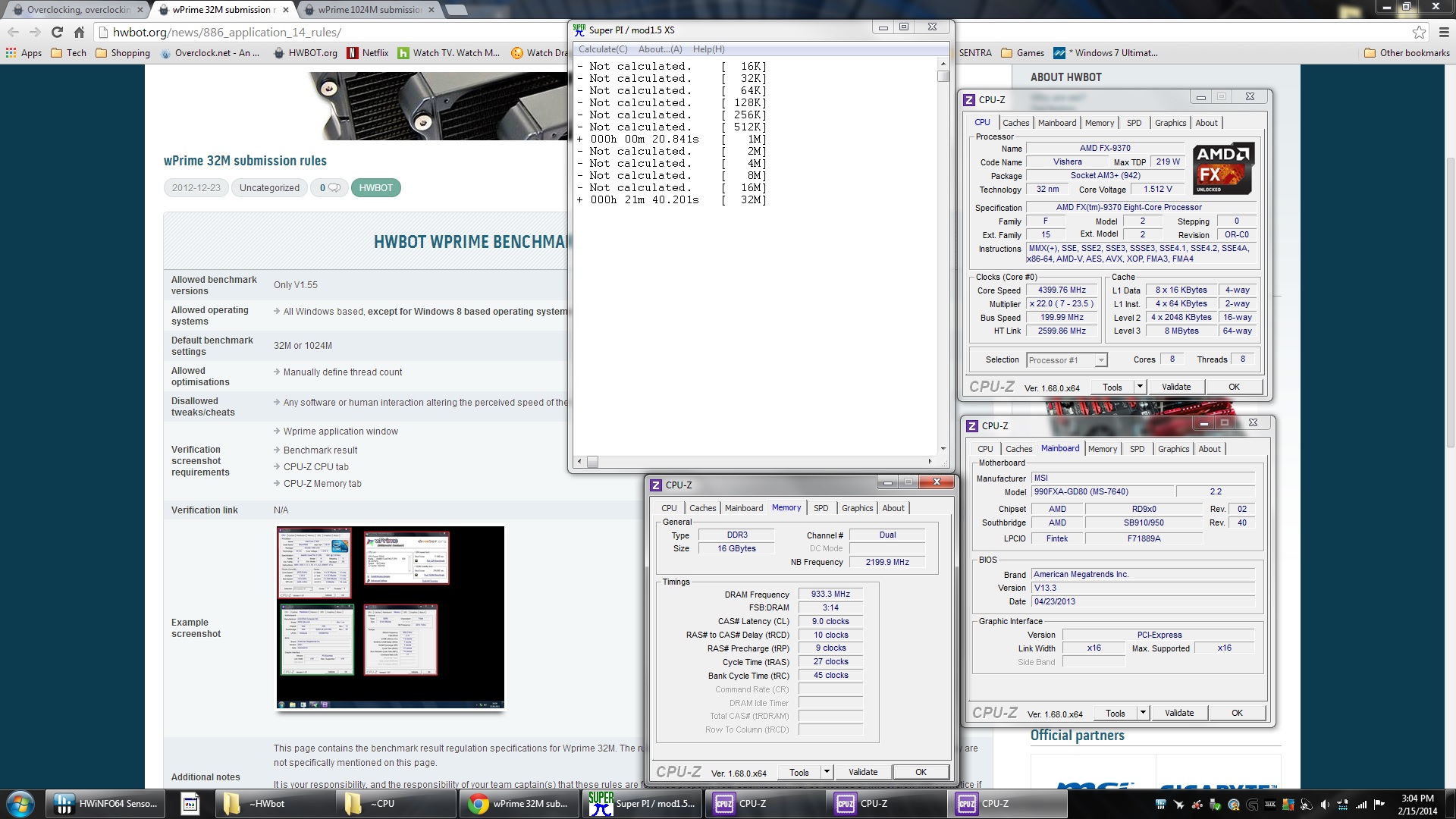Switch to Super PI taskbar item

pos(643,804)
